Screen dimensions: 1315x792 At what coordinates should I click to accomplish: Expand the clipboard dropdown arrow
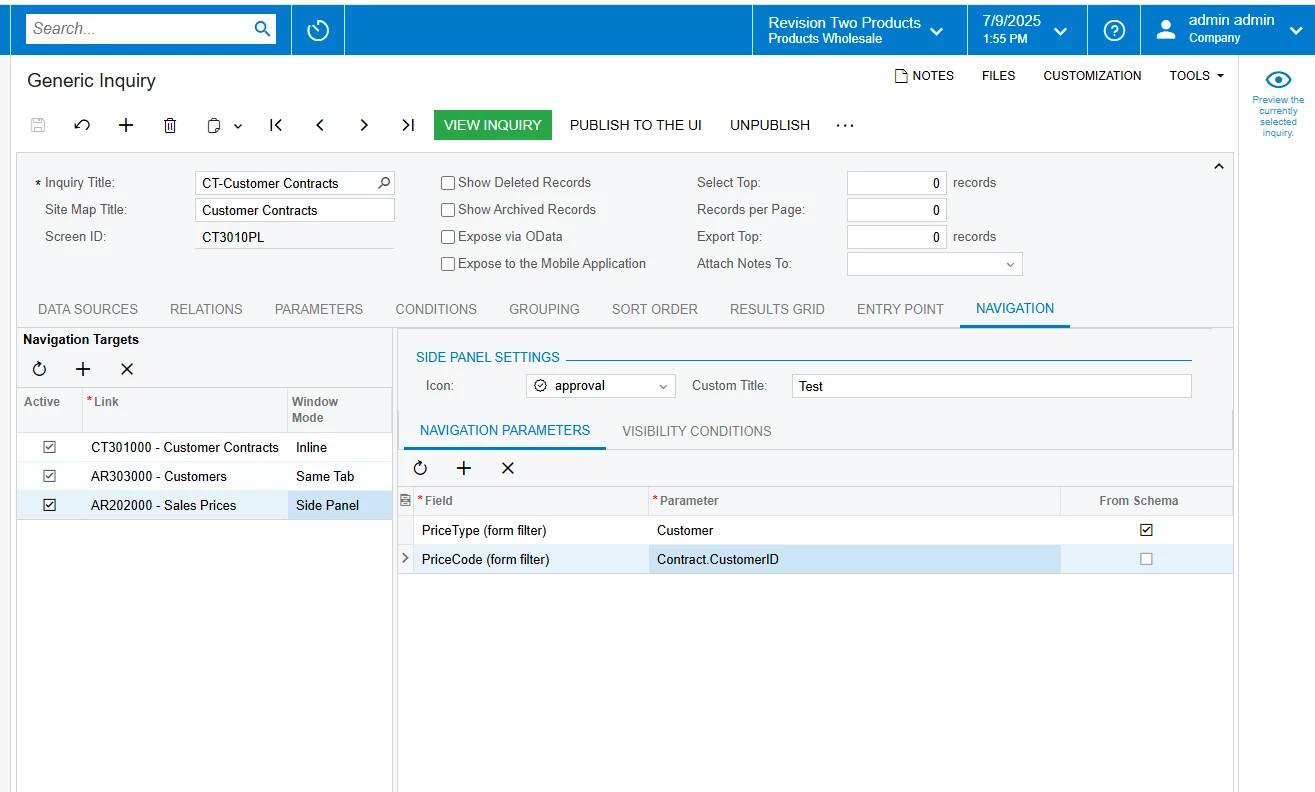click(238, 126)
